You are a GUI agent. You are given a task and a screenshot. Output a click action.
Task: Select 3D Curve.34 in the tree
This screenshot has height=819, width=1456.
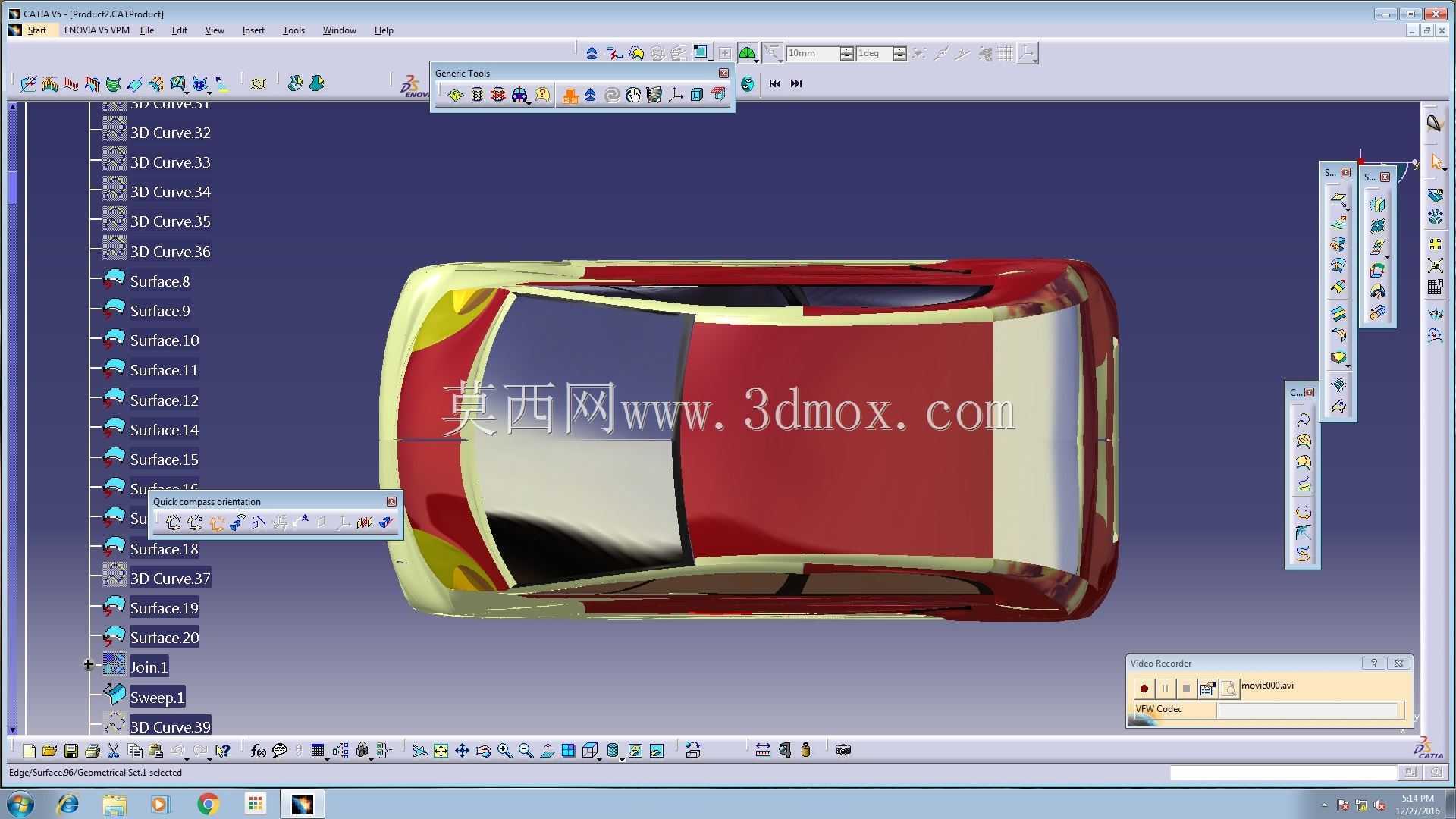coord(170,192)
